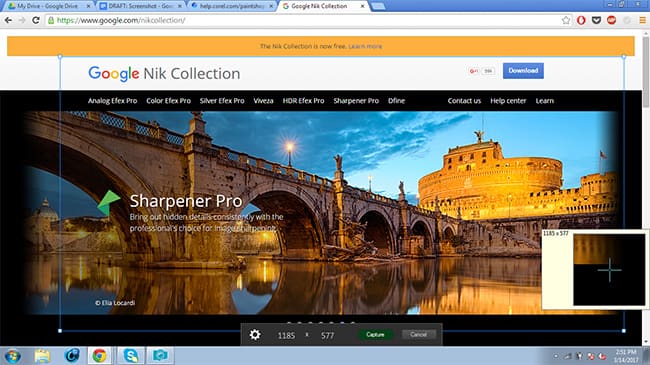Open capture settings gear icon
The width and height of the screenshot is (650, 365).
click(255, 334)
